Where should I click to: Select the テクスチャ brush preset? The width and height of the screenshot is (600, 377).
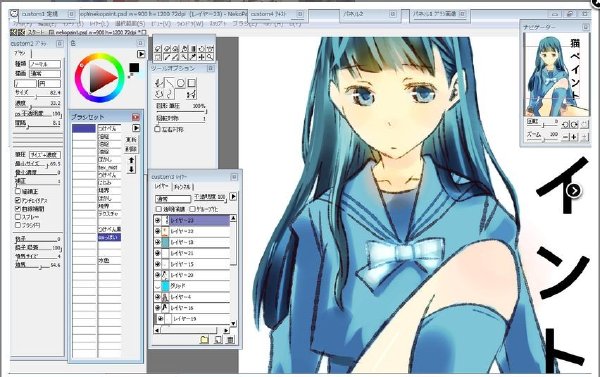click(109, 214)
